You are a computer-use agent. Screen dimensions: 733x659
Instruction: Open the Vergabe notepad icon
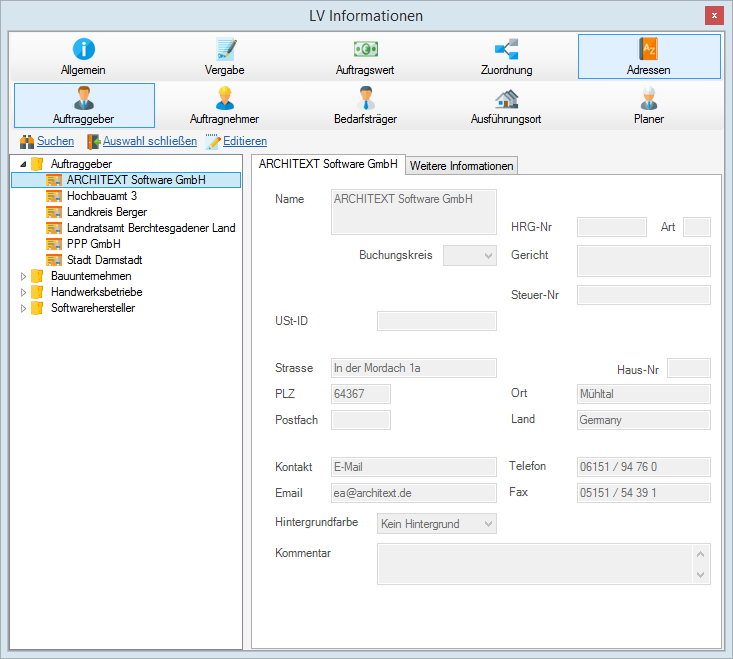coord(226,49)
